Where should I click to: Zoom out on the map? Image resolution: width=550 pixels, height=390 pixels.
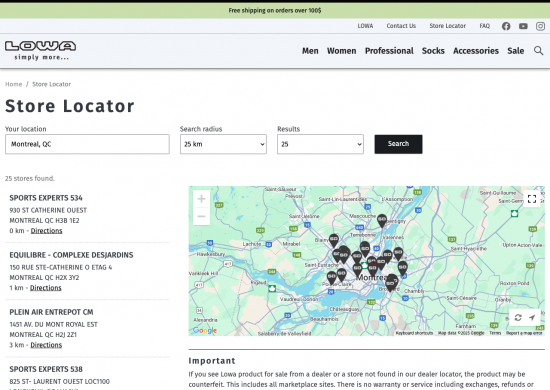201,216
